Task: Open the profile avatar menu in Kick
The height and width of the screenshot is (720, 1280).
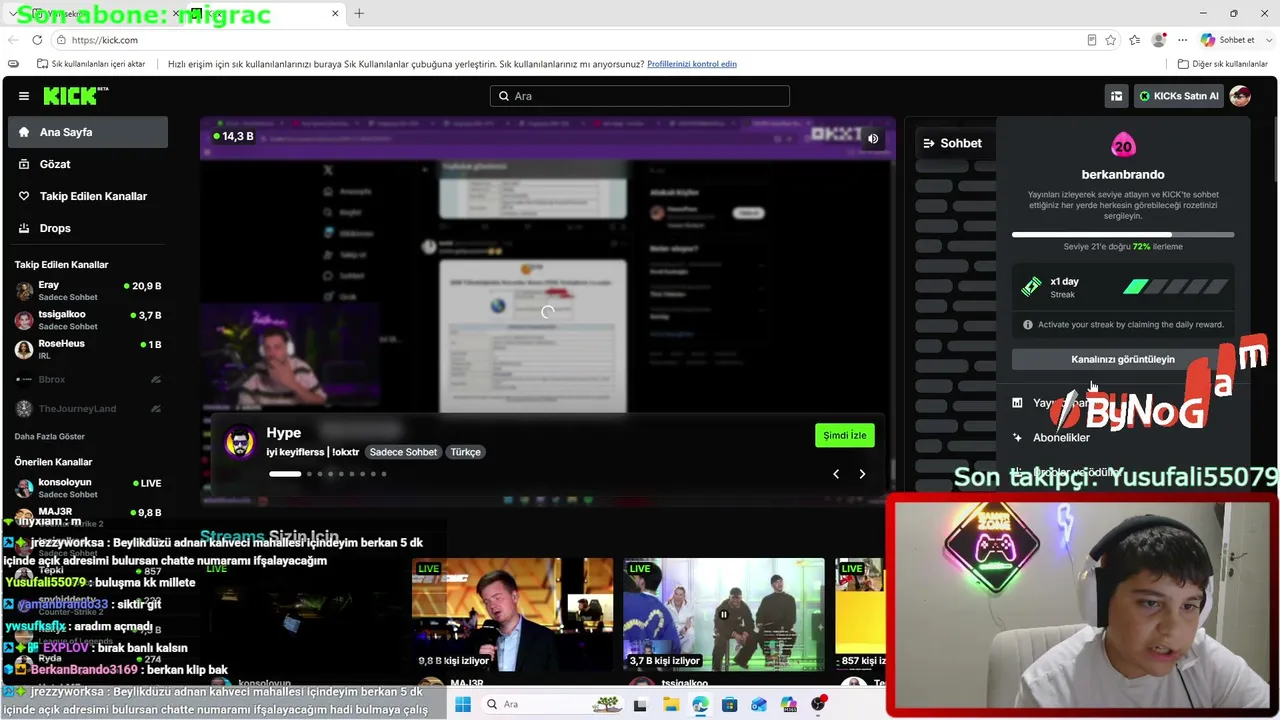Action: coord(1240,96)
